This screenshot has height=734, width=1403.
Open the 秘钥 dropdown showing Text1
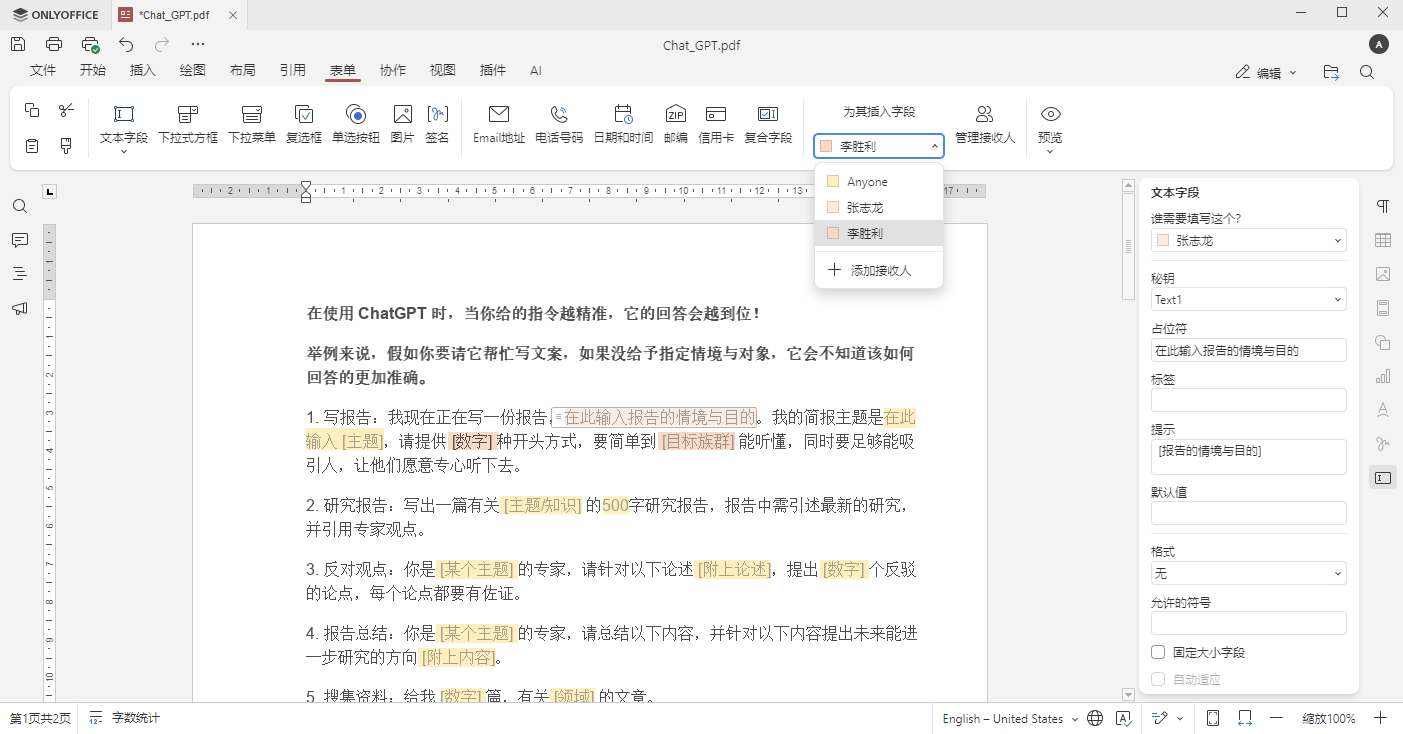pyautogui.click(x=1248, y=299)
